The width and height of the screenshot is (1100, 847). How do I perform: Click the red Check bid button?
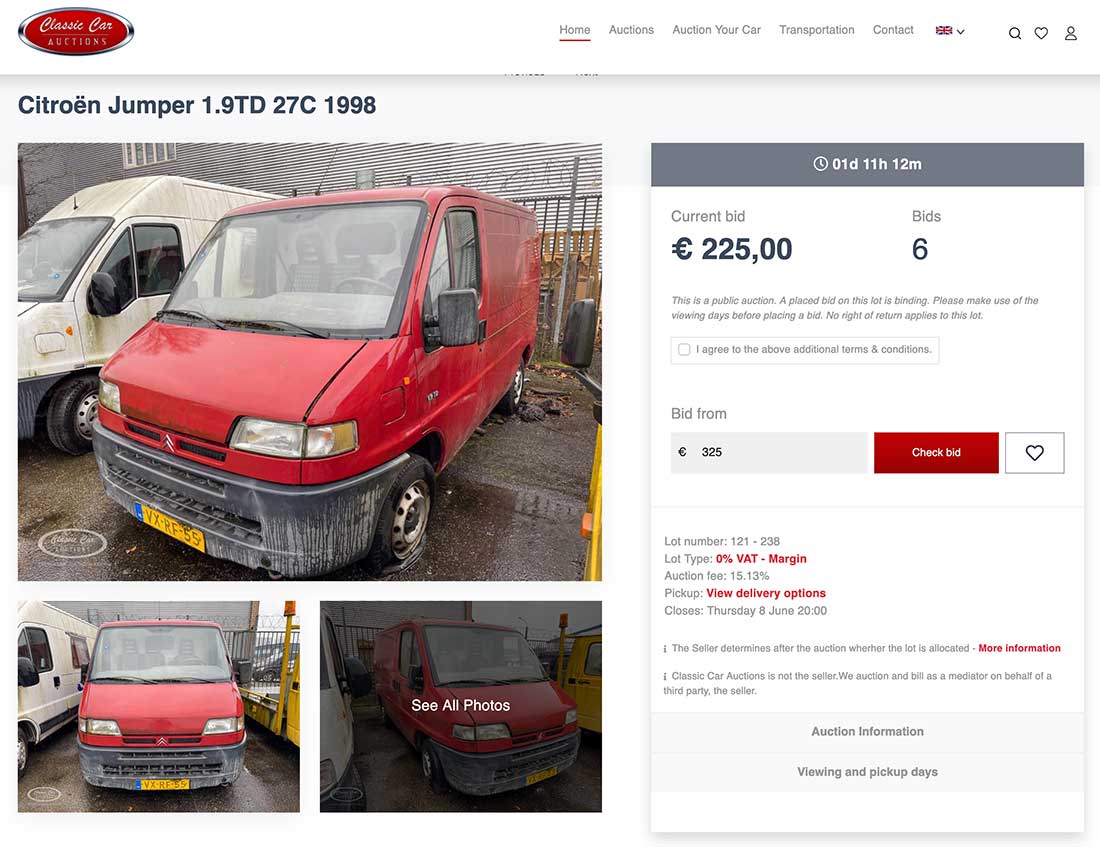click(x=936, y=453)
